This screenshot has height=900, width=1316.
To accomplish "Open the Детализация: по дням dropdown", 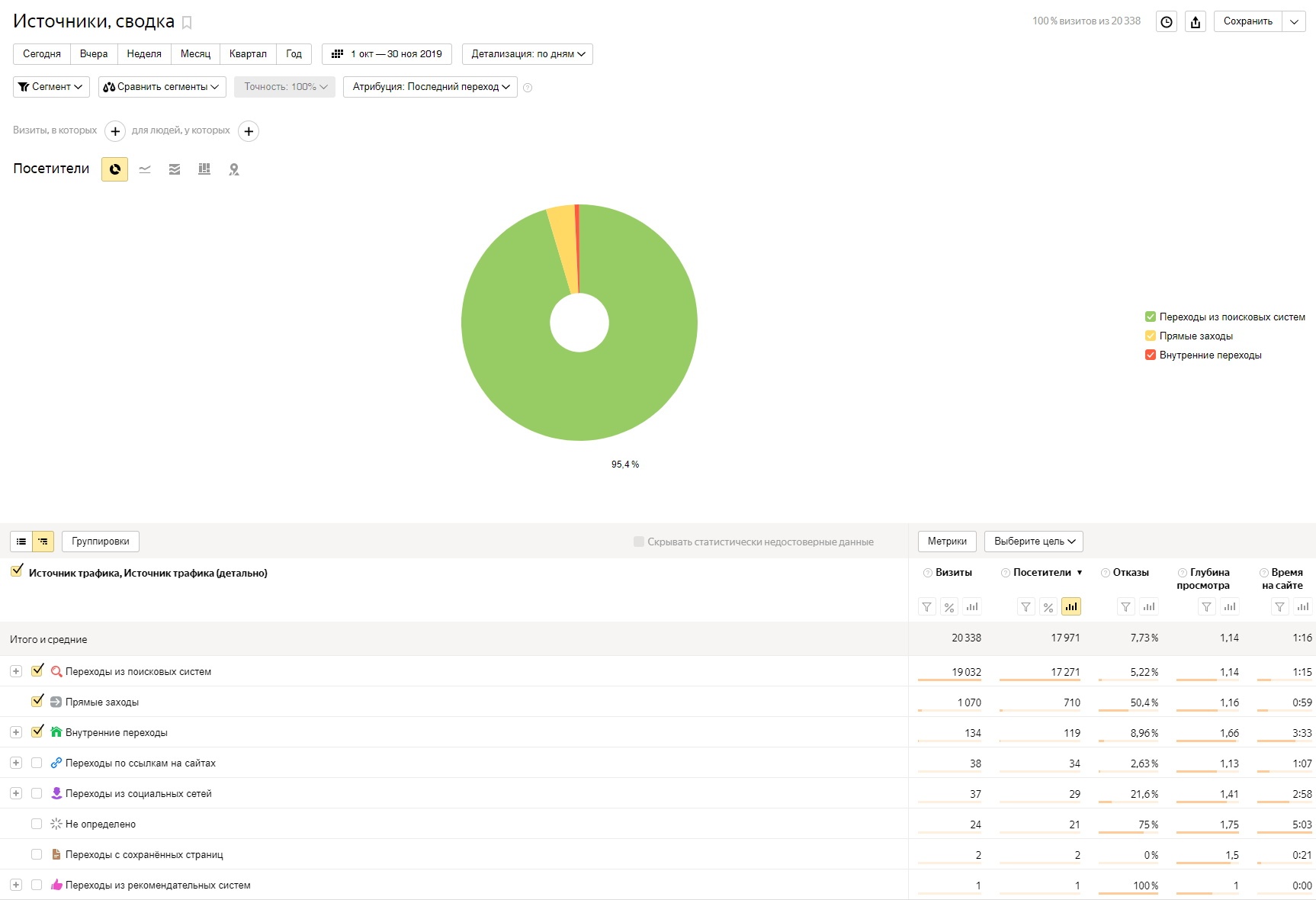I will click(x=528, y=54).
